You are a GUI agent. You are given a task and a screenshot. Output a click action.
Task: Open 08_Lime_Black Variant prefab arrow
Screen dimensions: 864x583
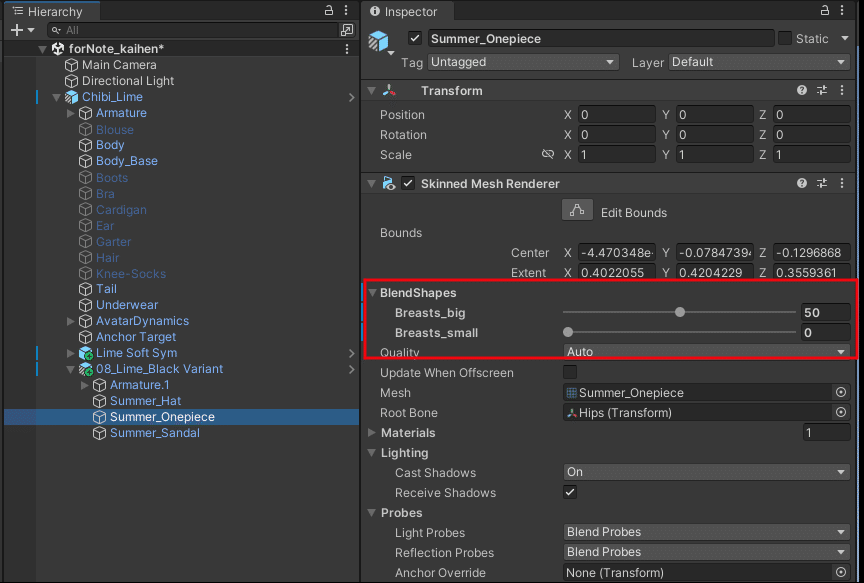pos(352,369)
